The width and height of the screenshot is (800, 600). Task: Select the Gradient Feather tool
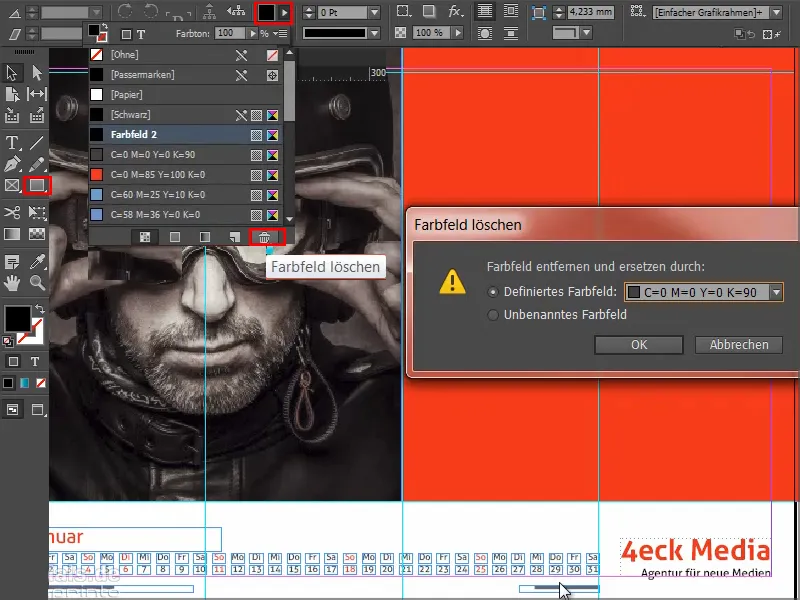pyautogui.click(x=37, y=234)
